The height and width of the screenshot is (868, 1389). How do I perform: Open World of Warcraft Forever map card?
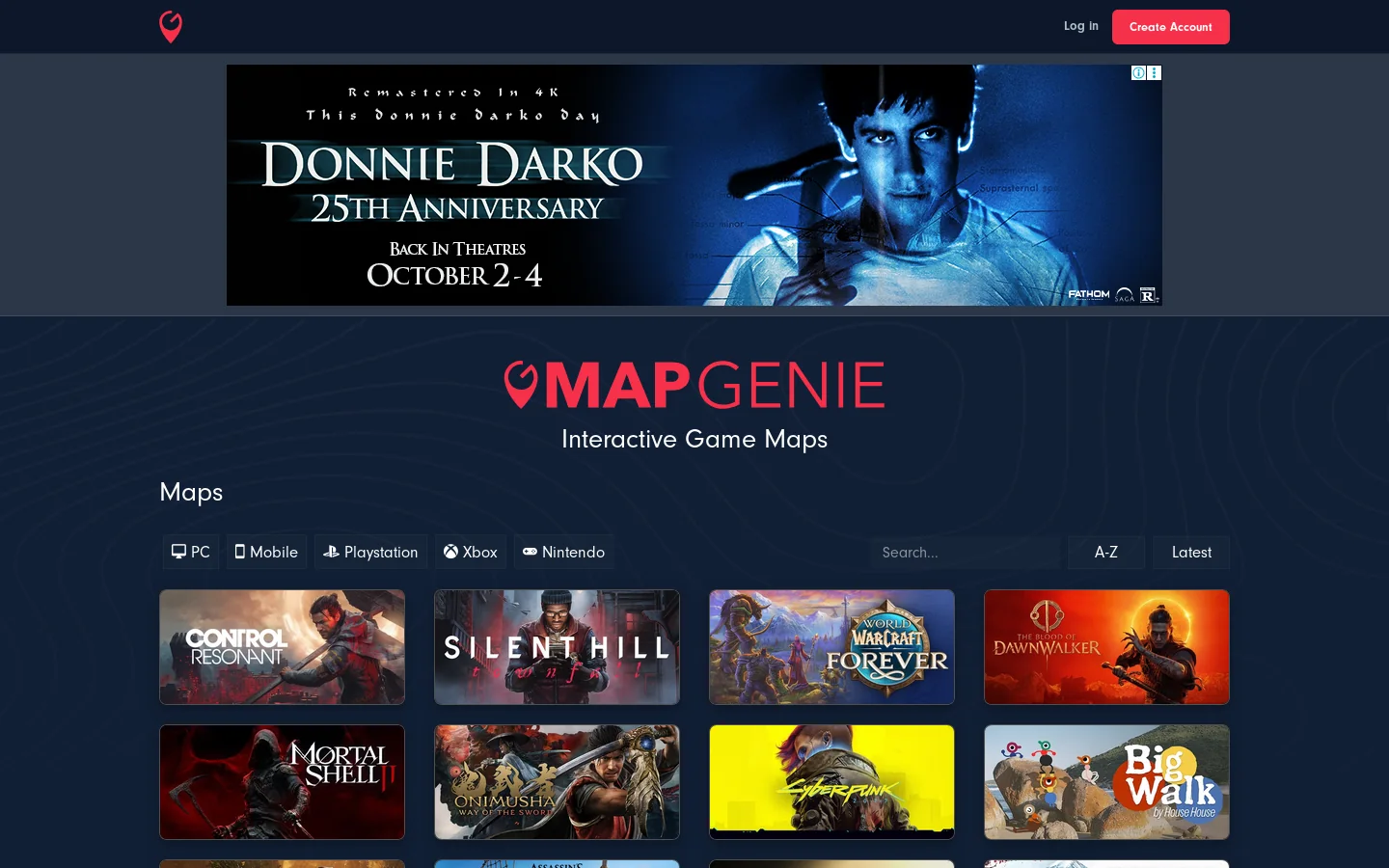[x=831, y=647]
